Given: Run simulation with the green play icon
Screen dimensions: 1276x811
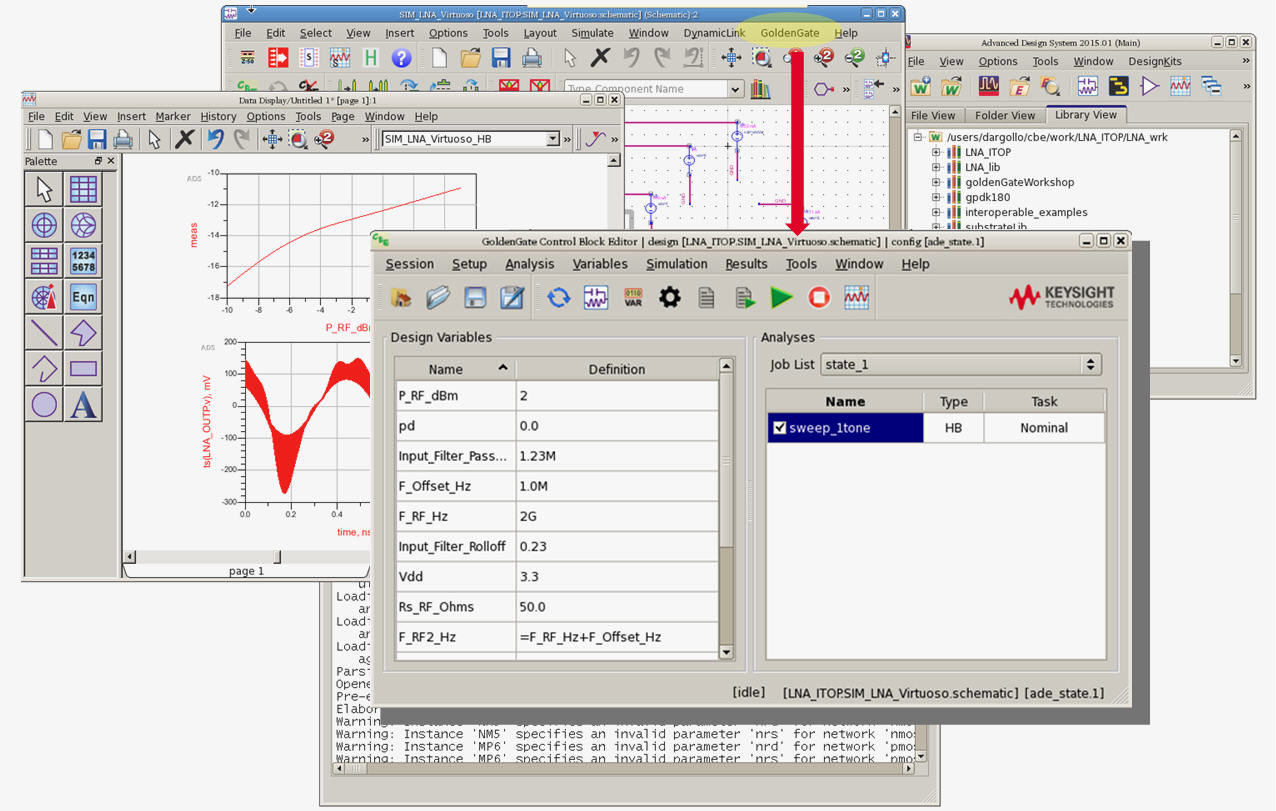Looking at the screenshot, I should coord(781,297).
